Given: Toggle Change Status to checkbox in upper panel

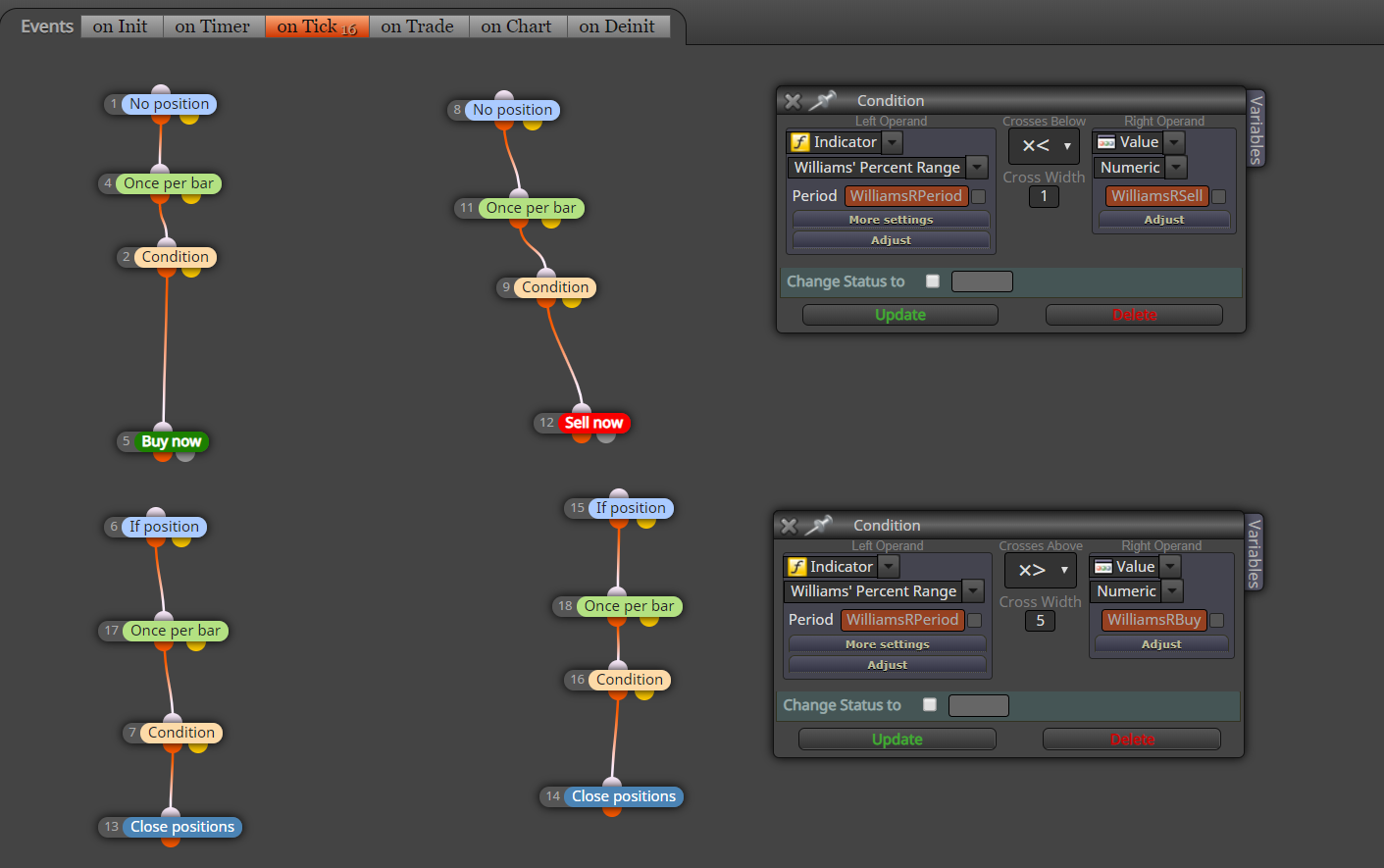Looking at the screenshot, I should [933, 281].
